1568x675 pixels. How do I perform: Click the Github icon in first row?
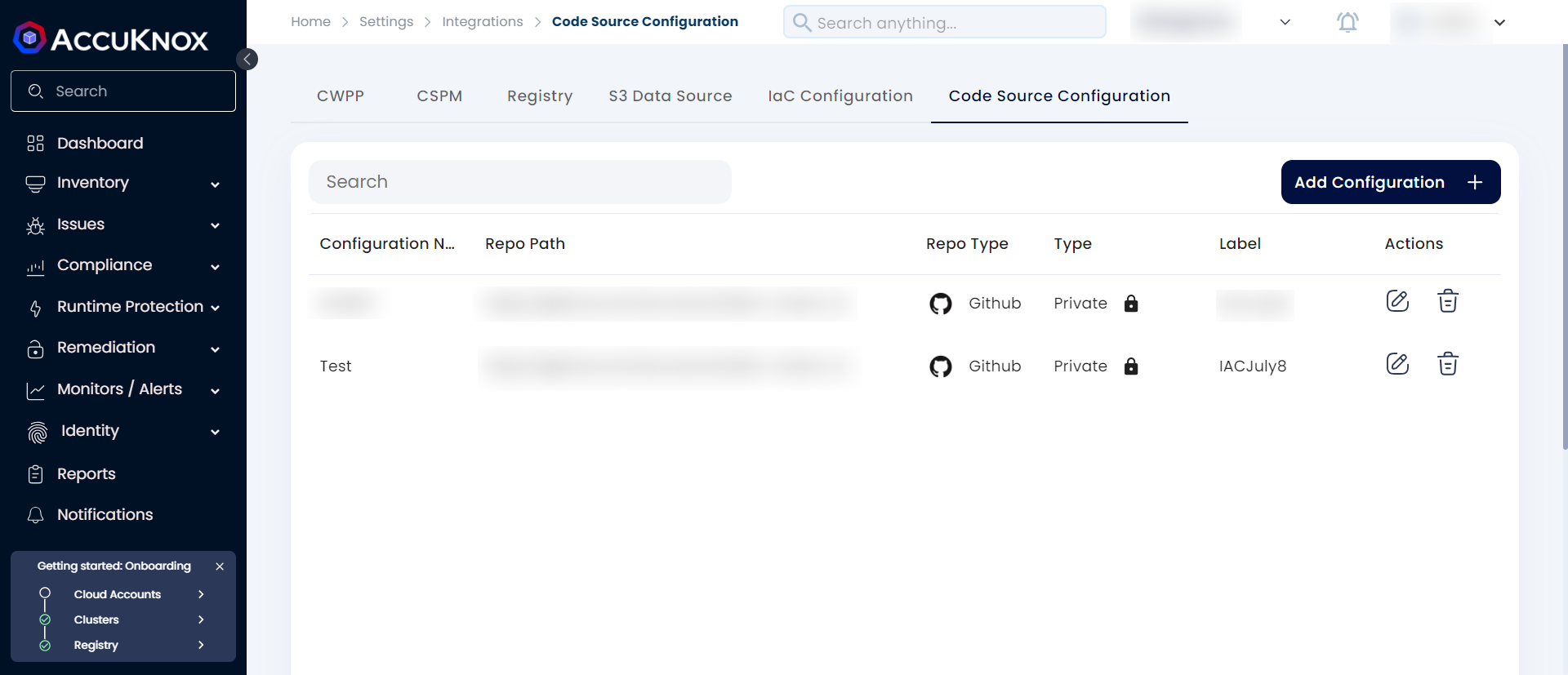pos(941,304)
